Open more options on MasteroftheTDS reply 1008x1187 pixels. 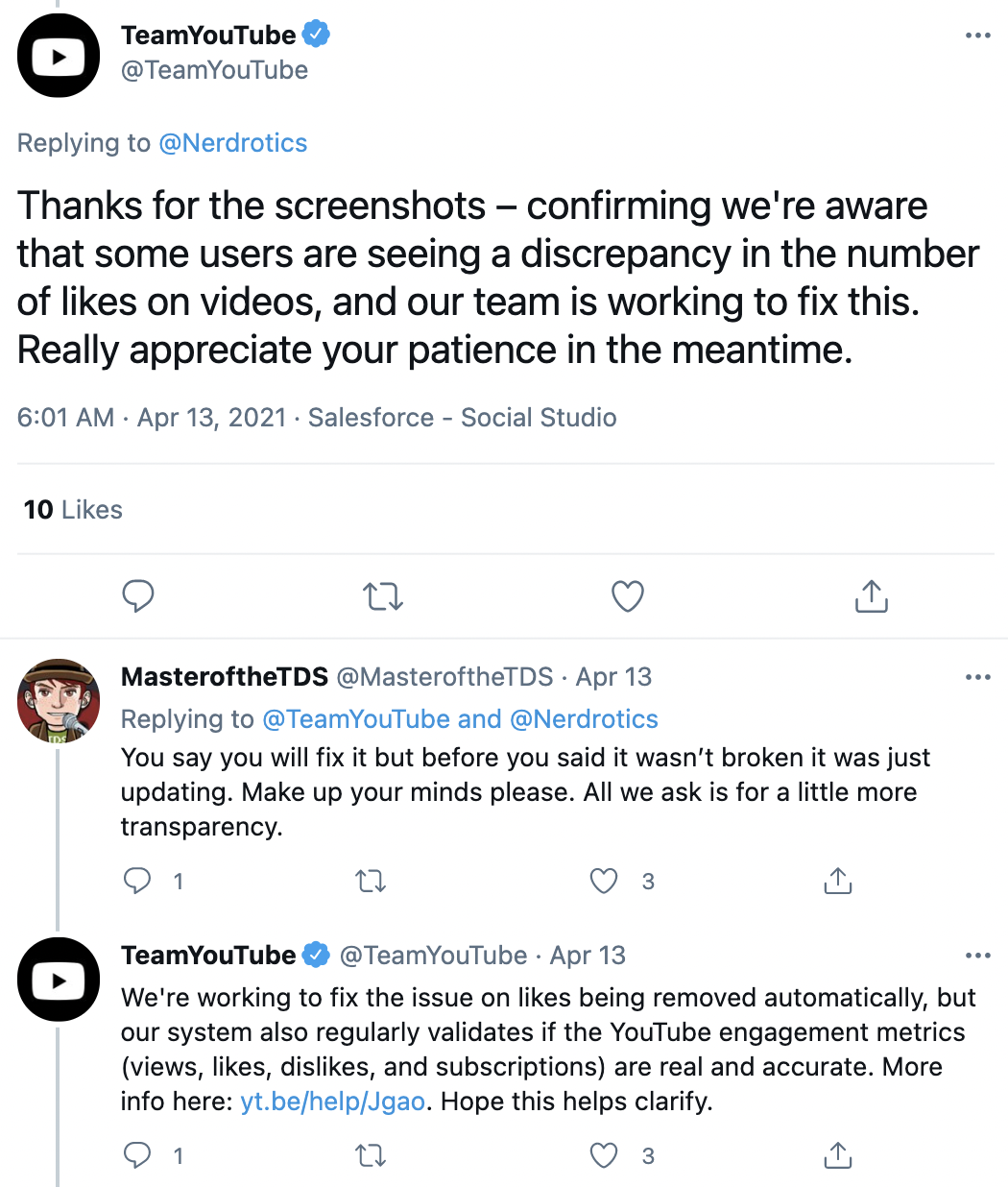[977, 677]
